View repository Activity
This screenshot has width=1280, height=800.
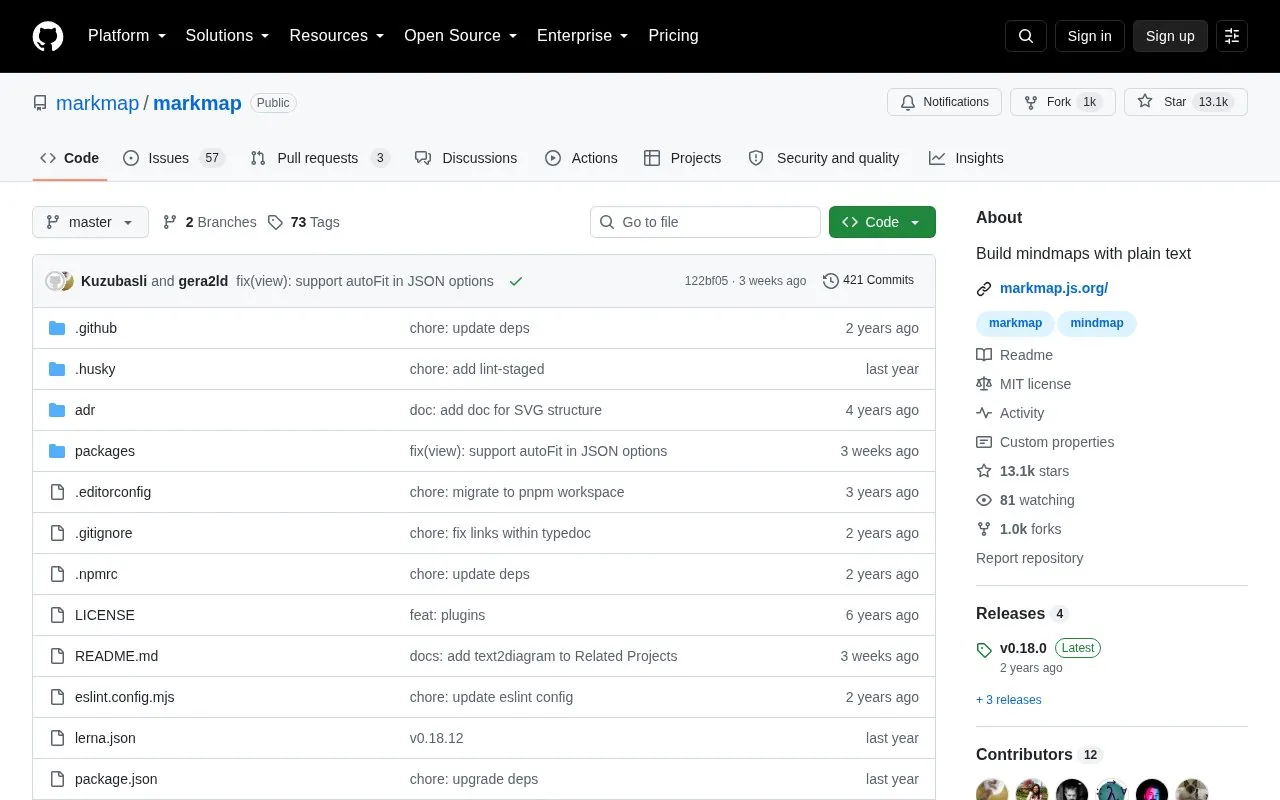click(1010, 413)
